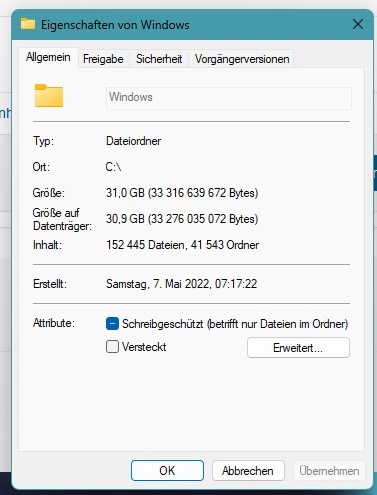The image size is (377, 495).
Task: Open the Freigabe tab
Action: tap(103, 59)
